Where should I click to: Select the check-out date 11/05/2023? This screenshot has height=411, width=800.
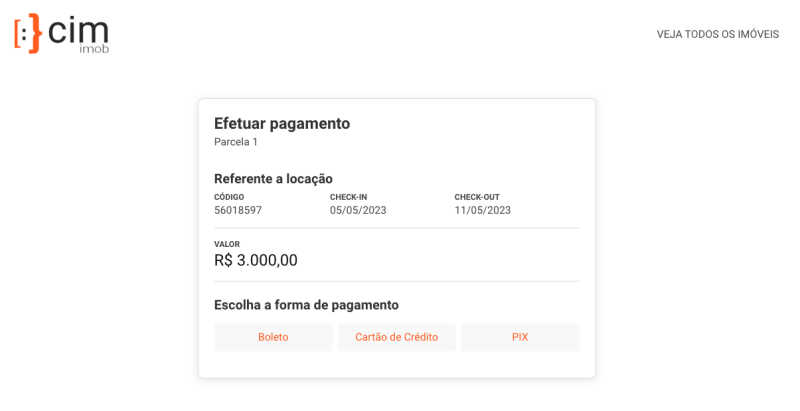click(x=483, y=211)
